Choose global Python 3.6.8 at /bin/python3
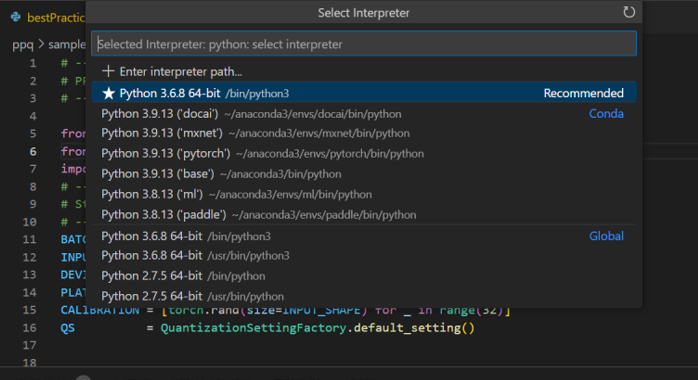The image size is (698, 380). [x=364, y=236]
